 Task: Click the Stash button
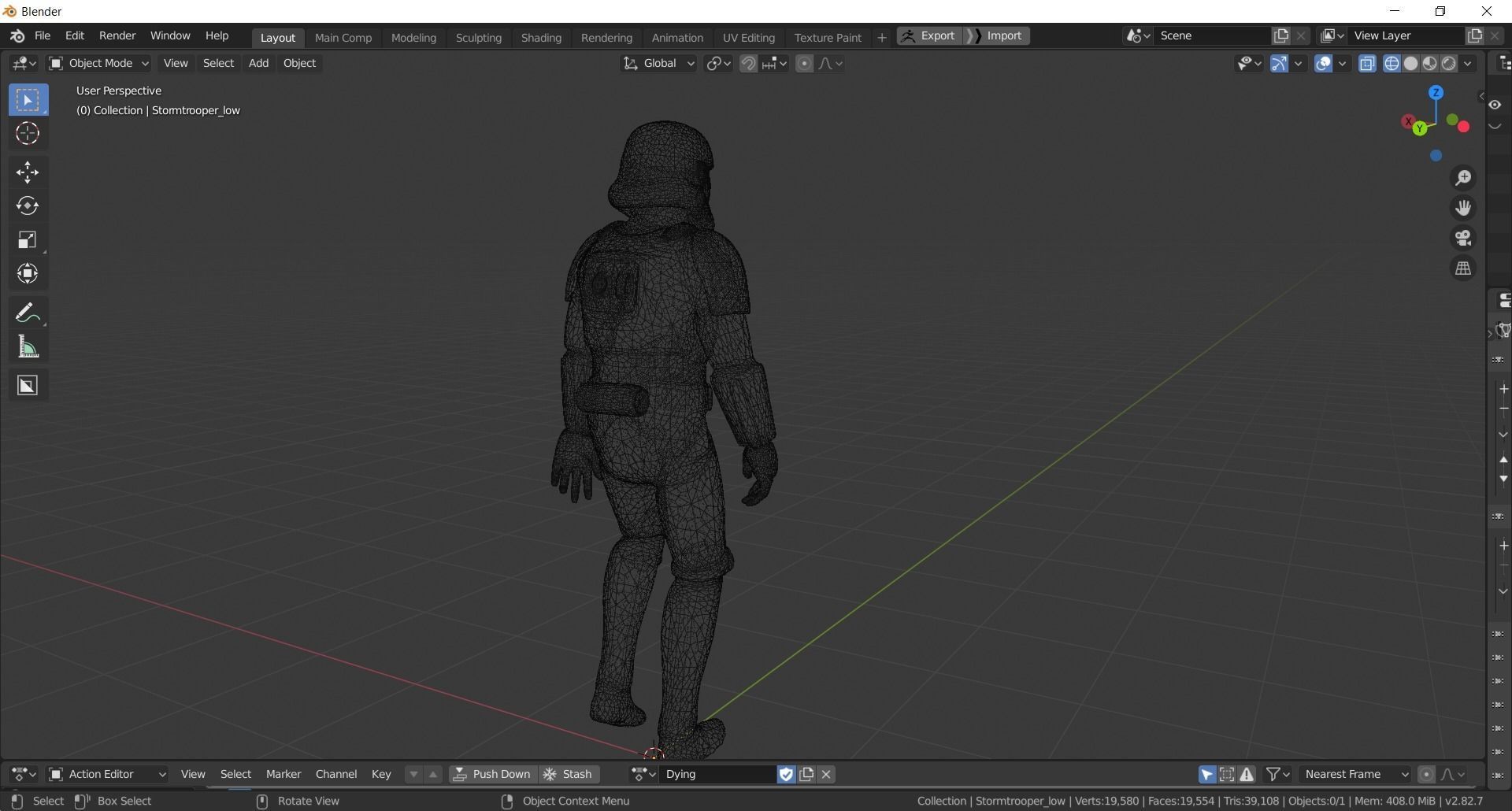point(568,775)
